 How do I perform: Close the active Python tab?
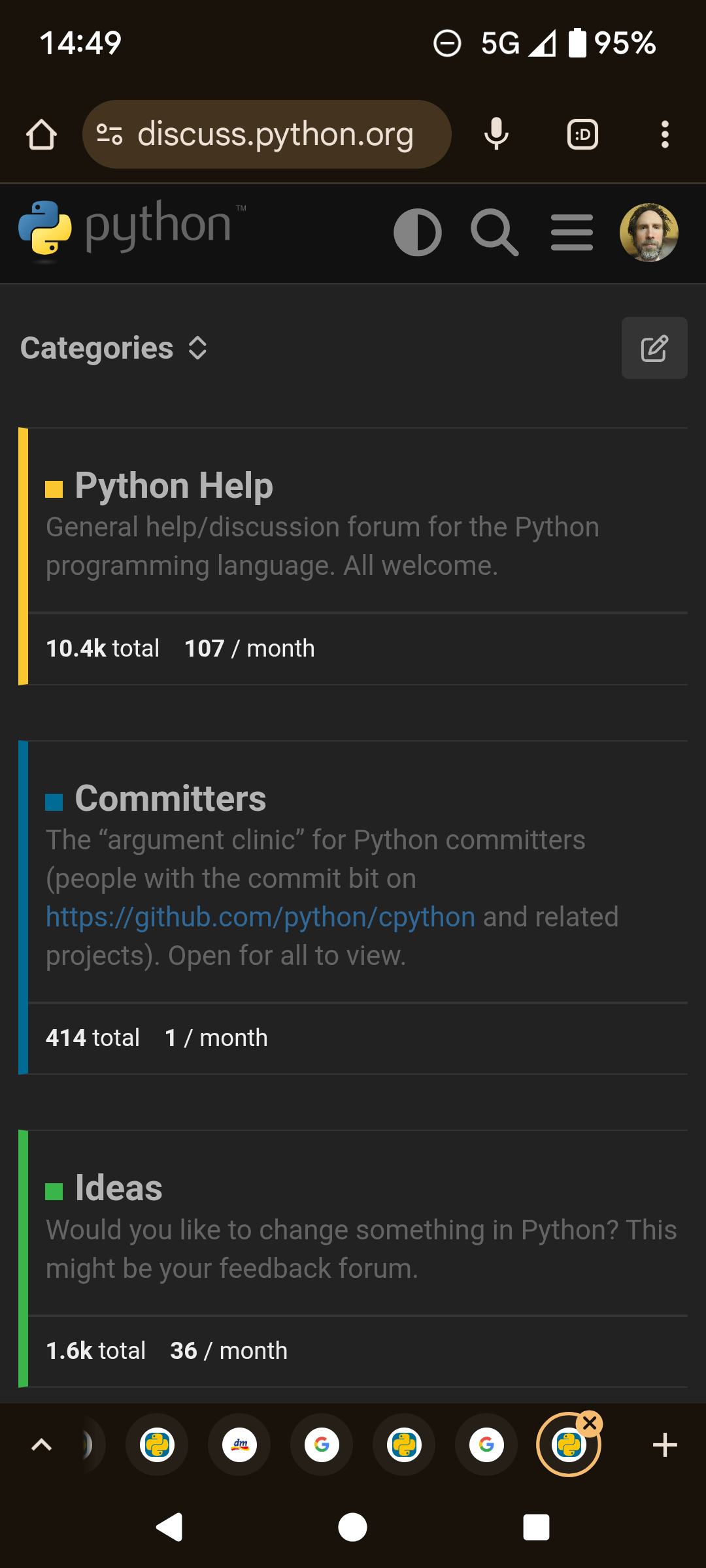590,1423
